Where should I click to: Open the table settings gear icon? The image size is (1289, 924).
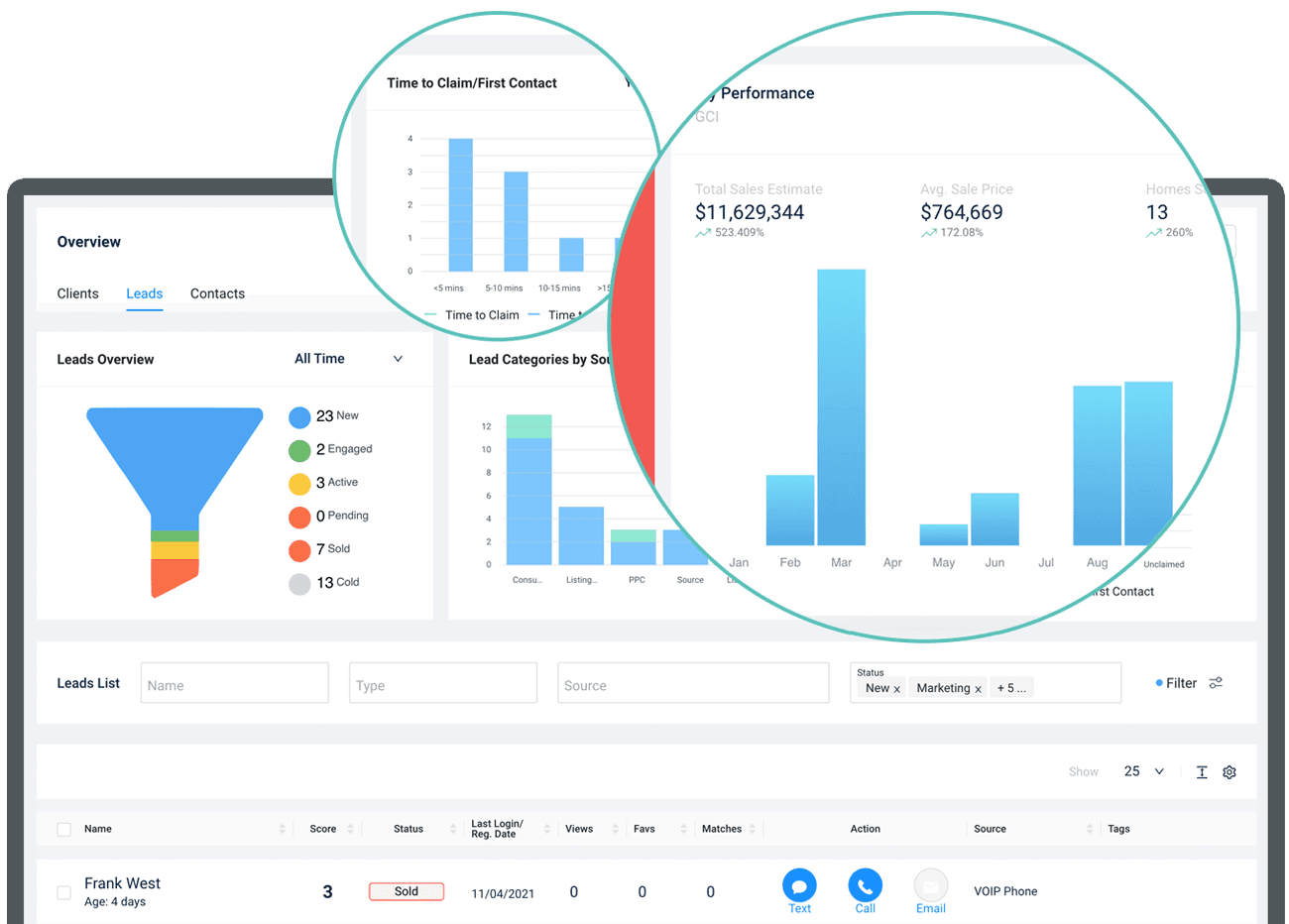pyautogui.click(x=1230, y=772)
